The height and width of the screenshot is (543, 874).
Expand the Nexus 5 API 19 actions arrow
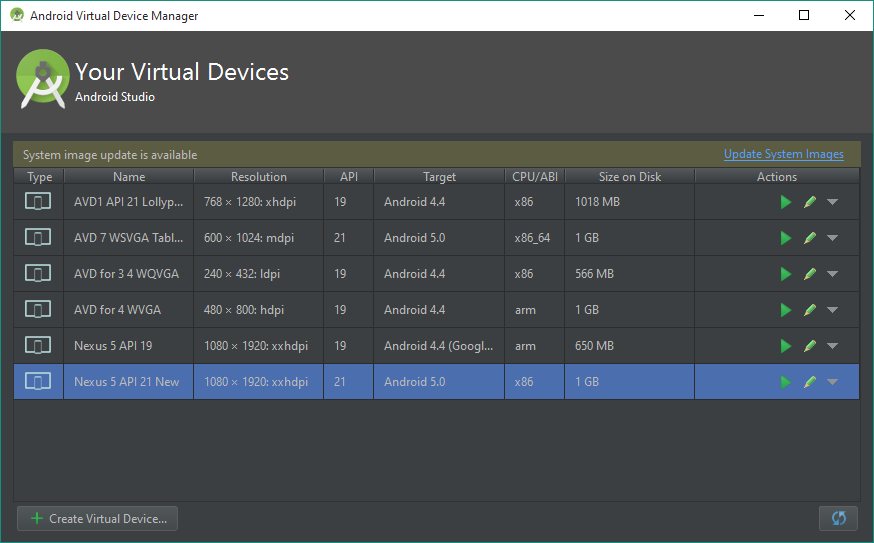832,346
